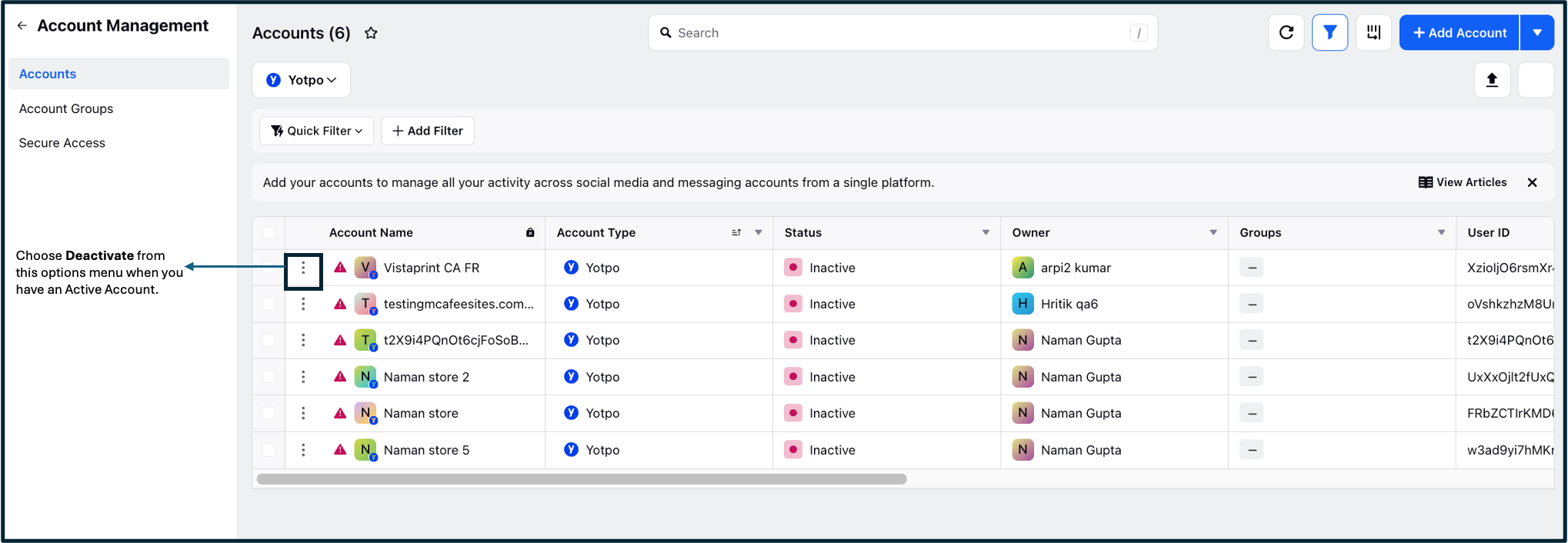Click Inactive status for Vistaprint CA FR
This screenshot has height=543, width=1568.
pos(832,268)
